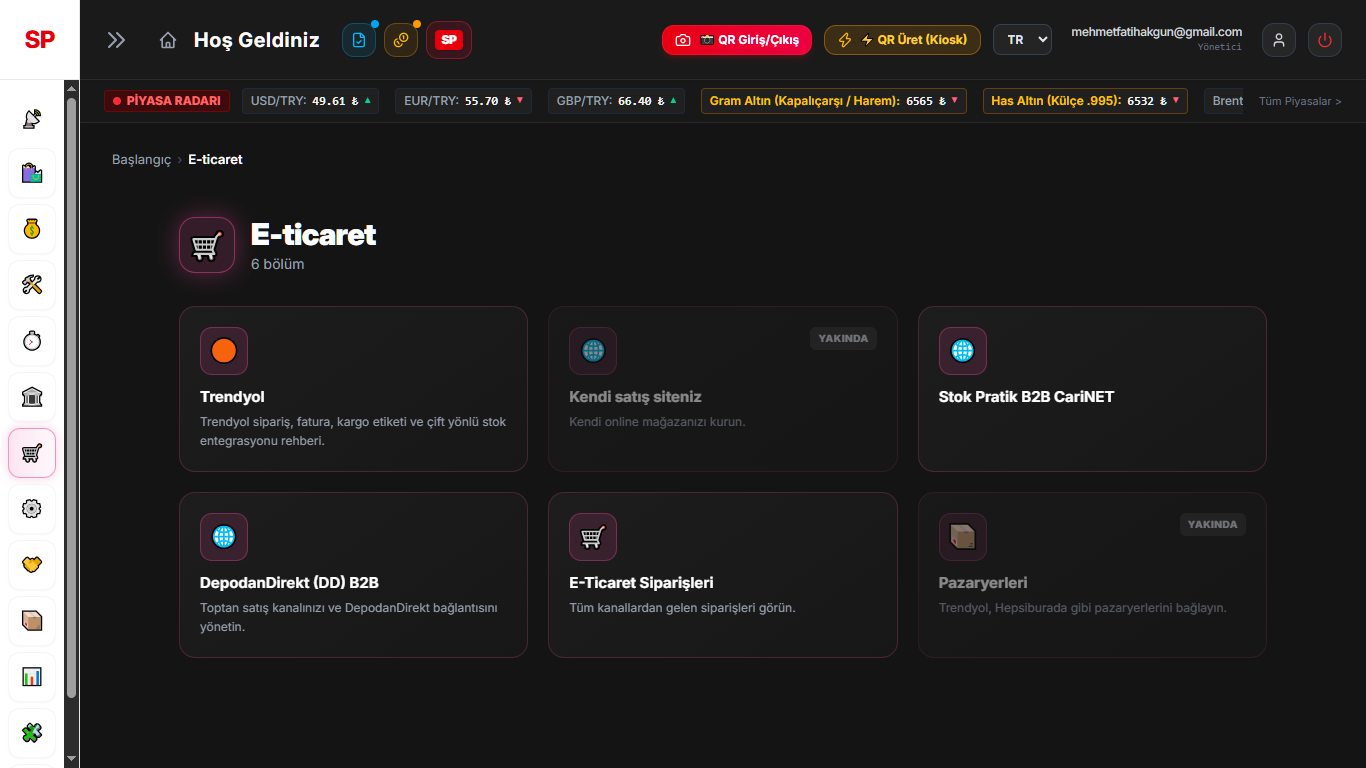Click the QR Üret (Kiosk) button
1366x768 pixels.
(x=902, y=40)
